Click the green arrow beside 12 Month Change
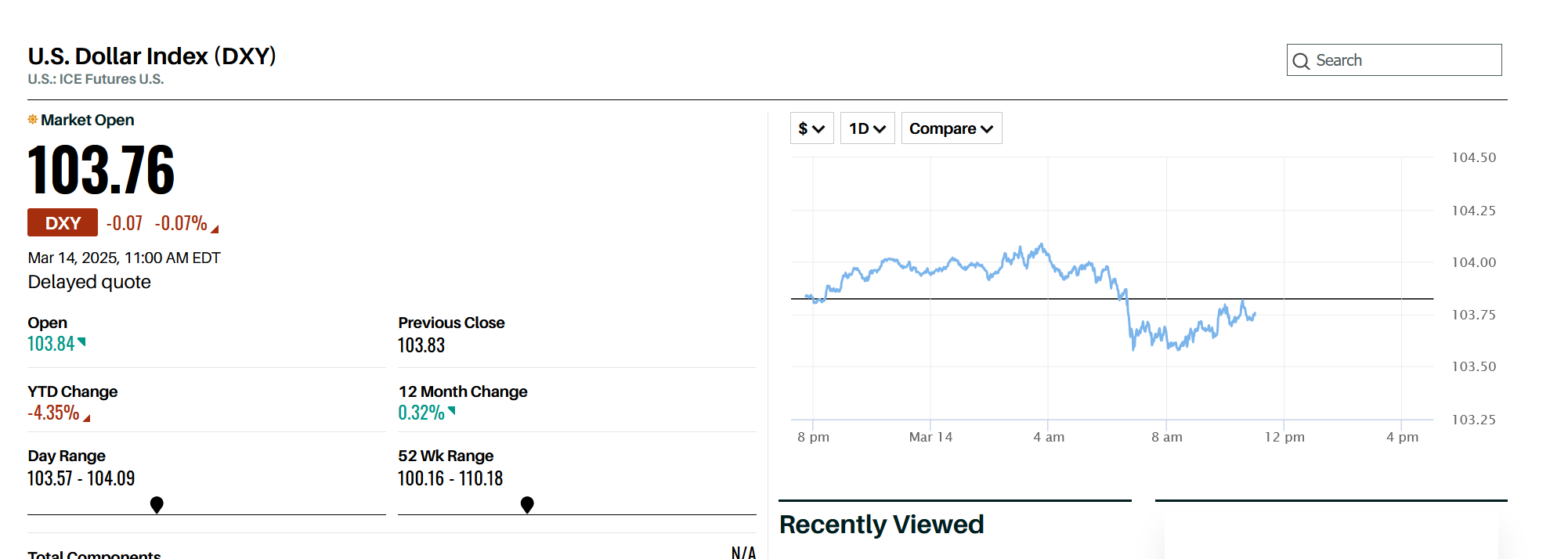Screen dimensions: 1568x559 click(452, 410)
